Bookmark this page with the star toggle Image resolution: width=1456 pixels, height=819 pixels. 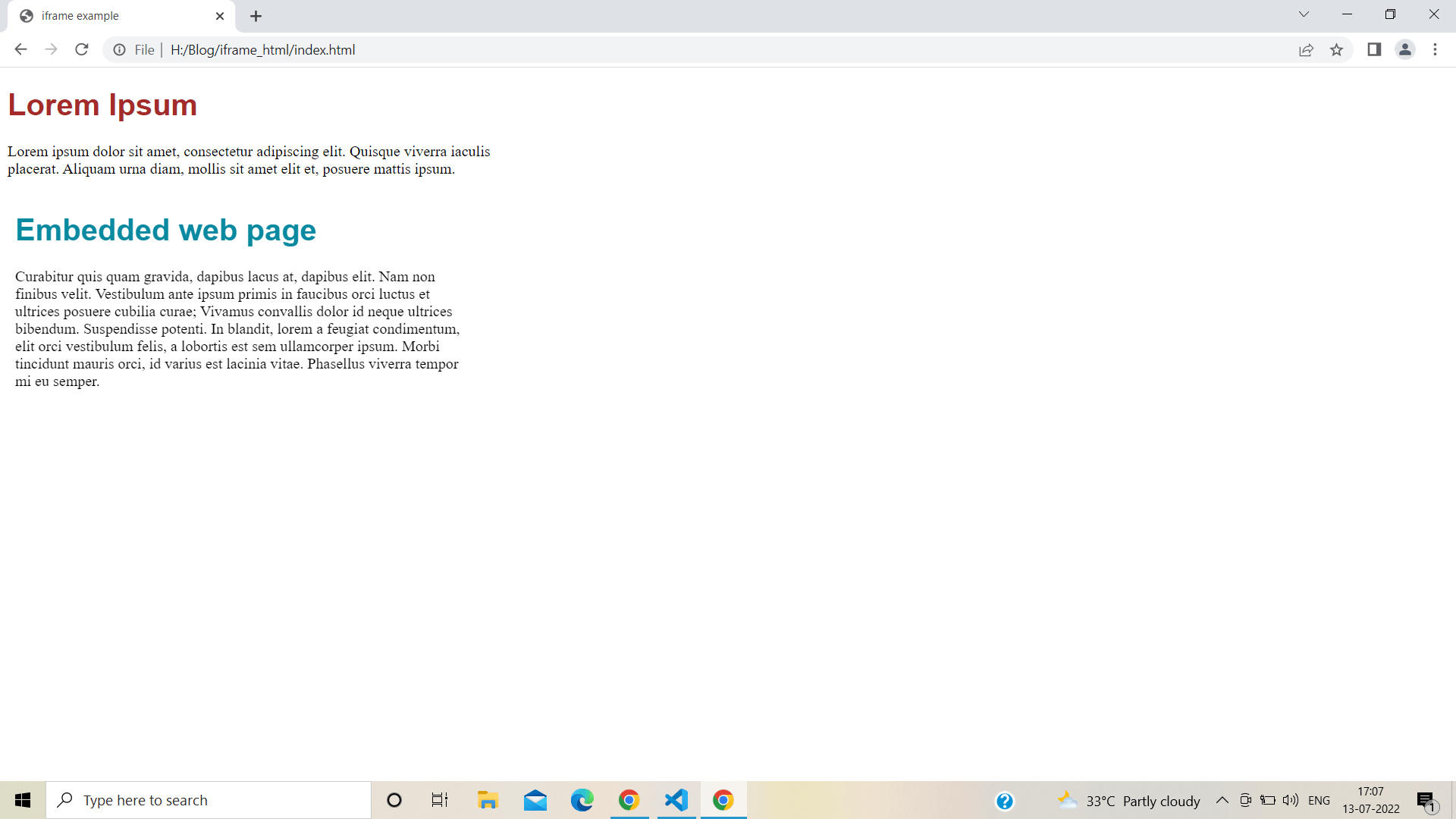click(x=1337, y=49)
